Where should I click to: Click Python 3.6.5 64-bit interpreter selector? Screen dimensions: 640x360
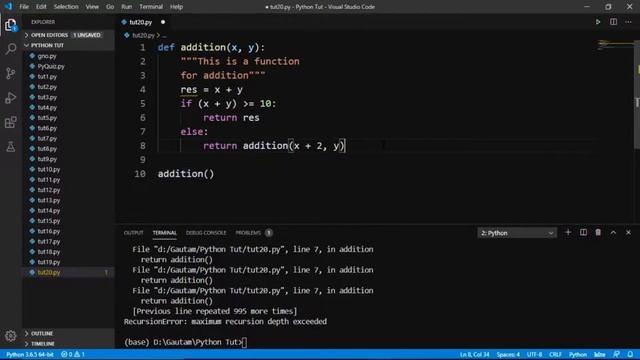click(30, 355)
